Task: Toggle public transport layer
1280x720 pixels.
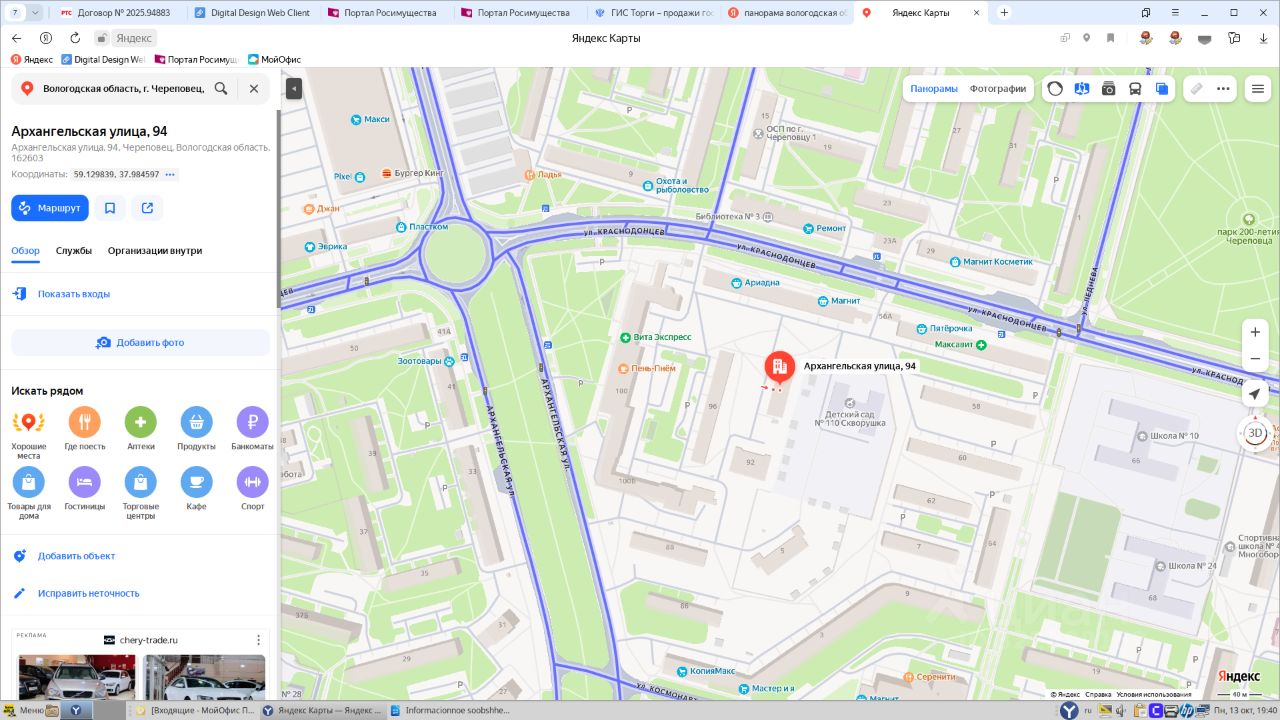Action: (x=1135, y=88)
